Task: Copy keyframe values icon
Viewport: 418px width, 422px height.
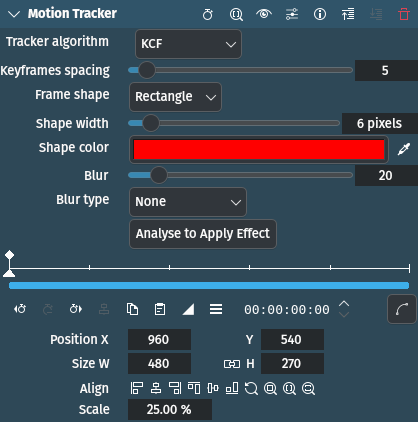Action: point(132,309)
